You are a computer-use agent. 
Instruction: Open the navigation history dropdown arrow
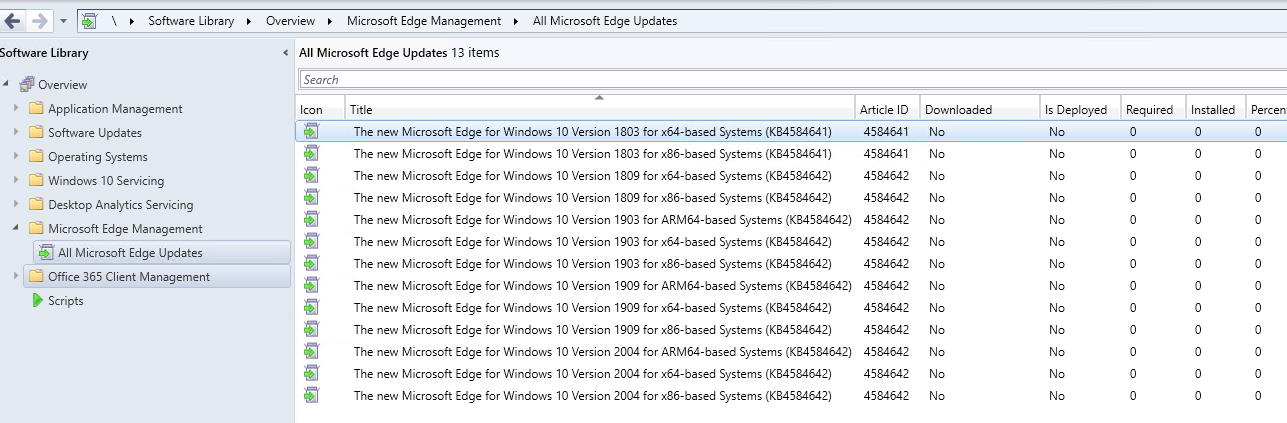[x=64, y=21]
